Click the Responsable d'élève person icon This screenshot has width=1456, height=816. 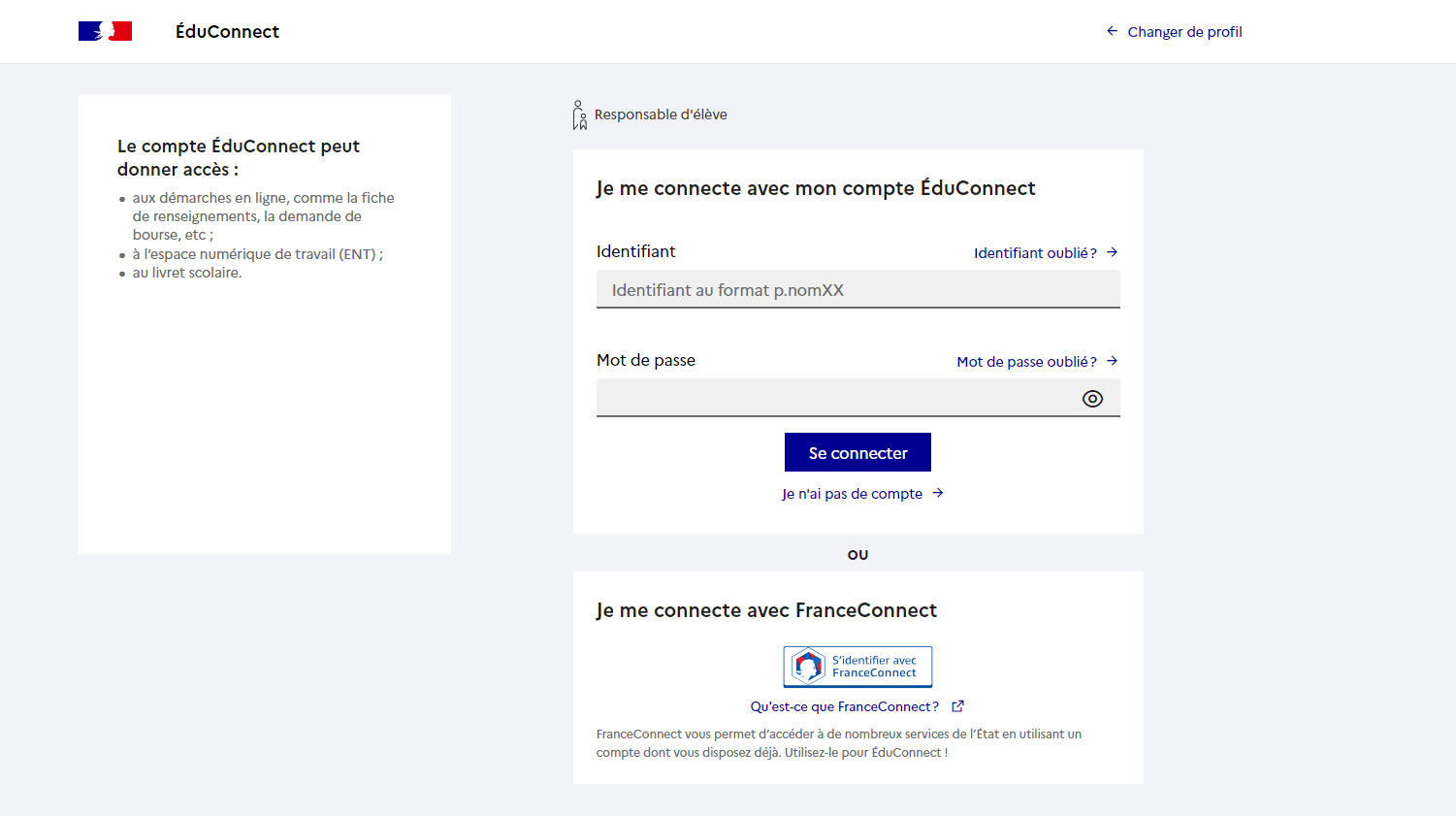tap(579, 115)
